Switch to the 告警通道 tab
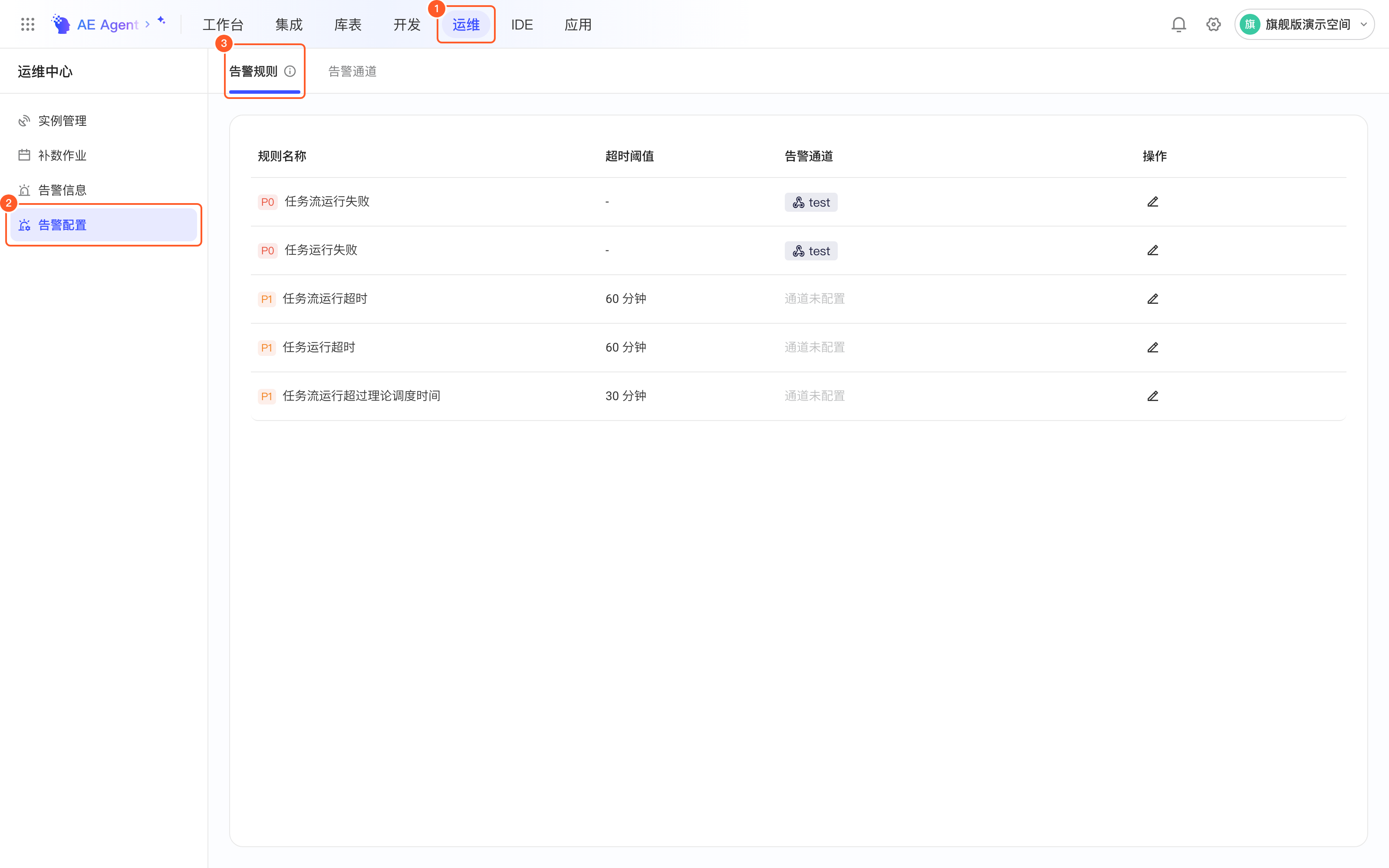 tap(352, 71)
